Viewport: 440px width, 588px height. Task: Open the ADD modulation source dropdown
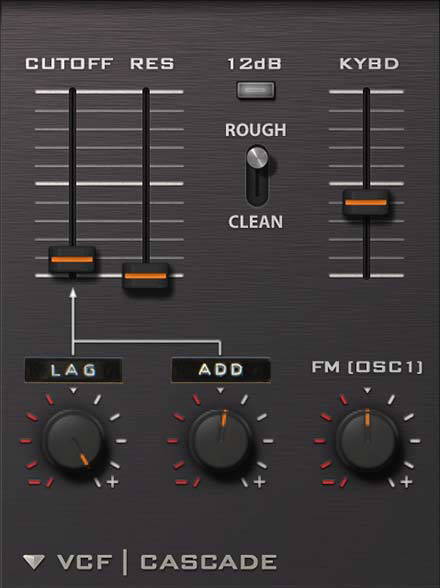click(221, 370)
